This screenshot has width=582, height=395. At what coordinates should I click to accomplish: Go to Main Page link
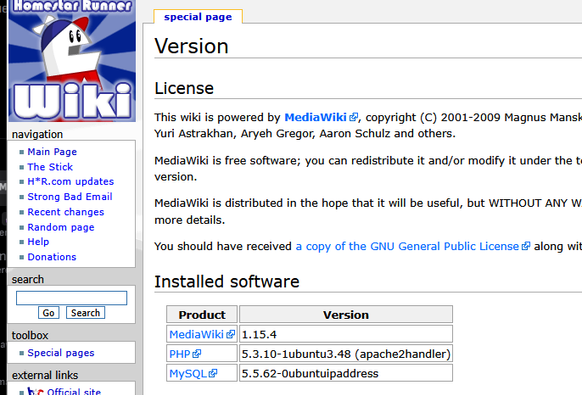(52, 152)
